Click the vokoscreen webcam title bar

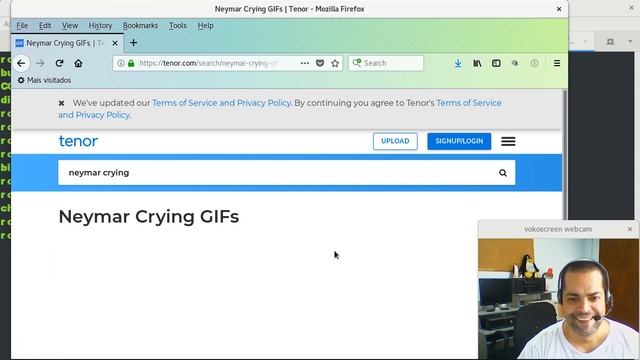tap(558, 229)
